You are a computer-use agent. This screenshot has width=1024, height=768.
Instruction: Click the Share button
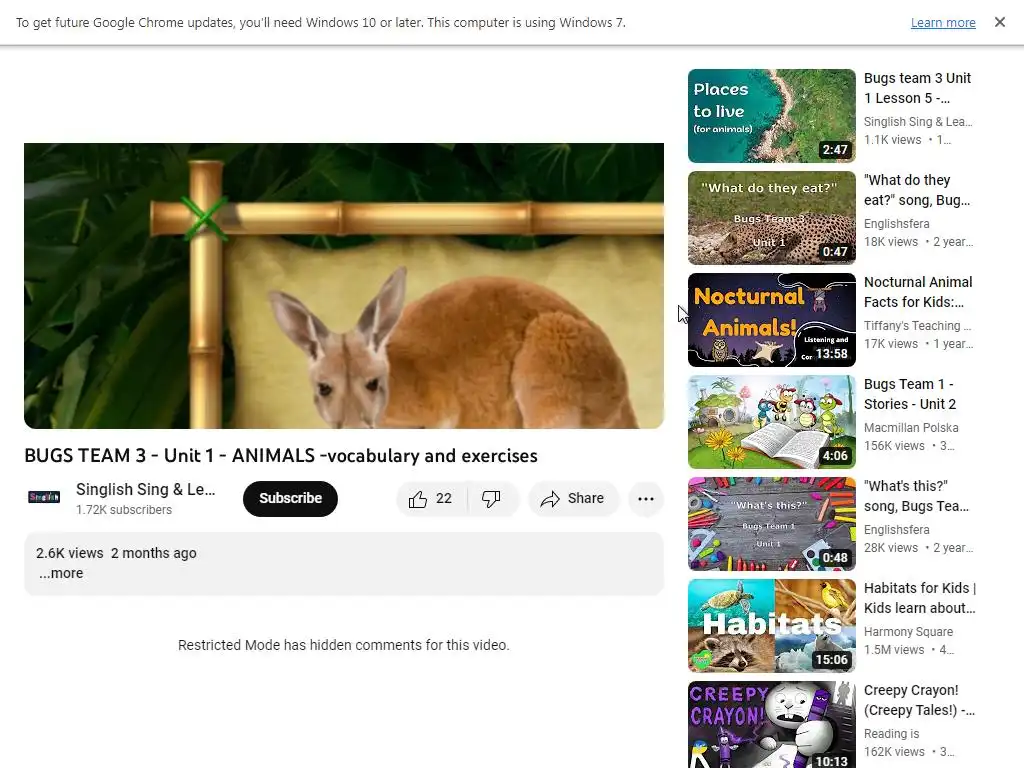pos(573,499)
